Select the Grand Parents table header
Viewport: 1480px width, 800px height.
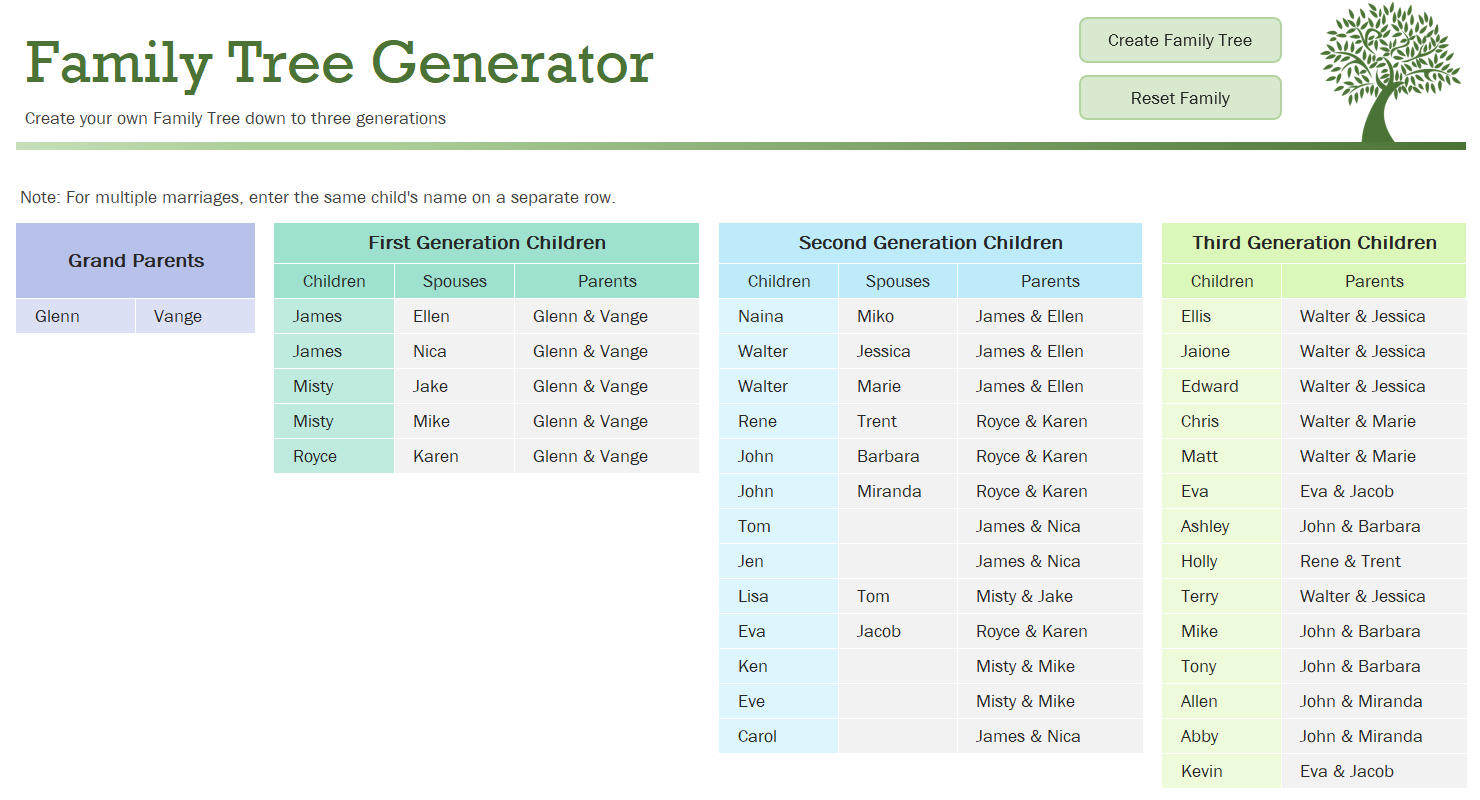135,260
